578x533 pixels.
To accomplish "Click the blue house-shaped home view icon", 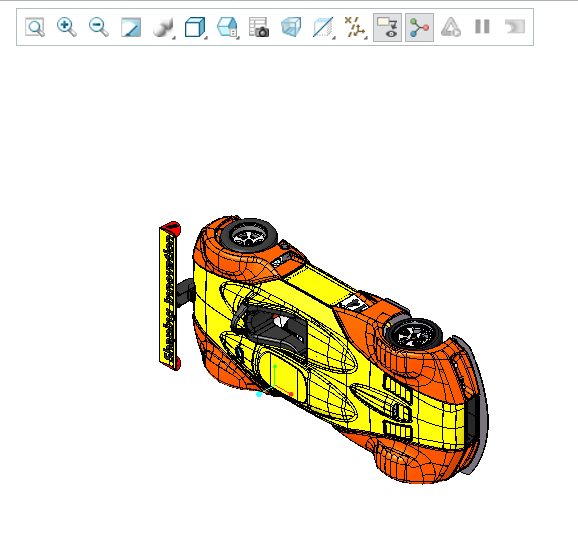I will (x=226, y=27).
